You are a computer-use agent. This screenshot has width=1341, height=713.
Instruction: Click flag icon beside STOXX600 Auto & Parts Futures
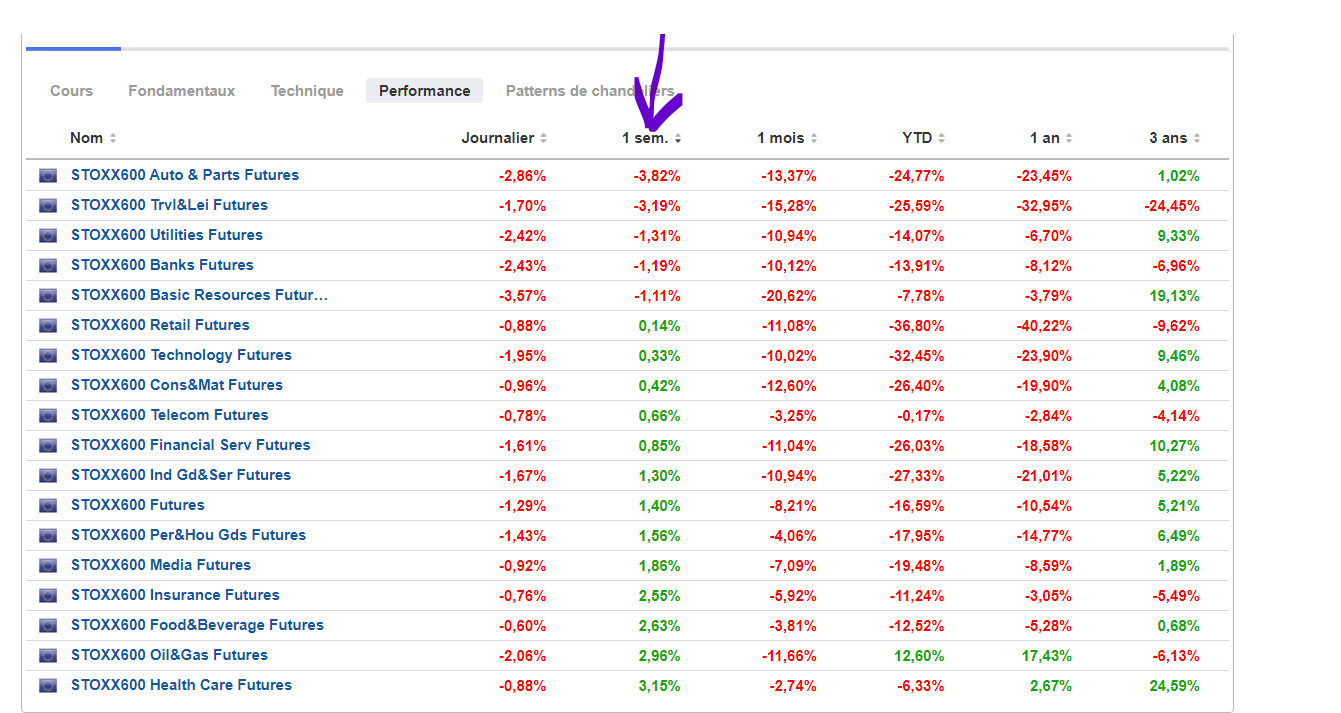pos(48,175)
